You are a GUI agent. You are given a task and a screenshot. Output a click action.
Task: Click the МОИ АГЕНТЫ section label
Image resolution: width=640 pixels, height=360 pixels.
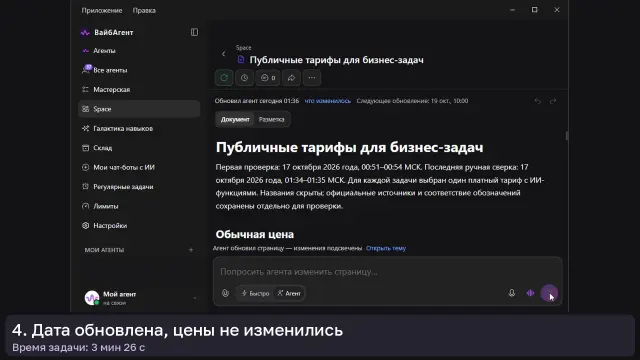click(104, 250)
